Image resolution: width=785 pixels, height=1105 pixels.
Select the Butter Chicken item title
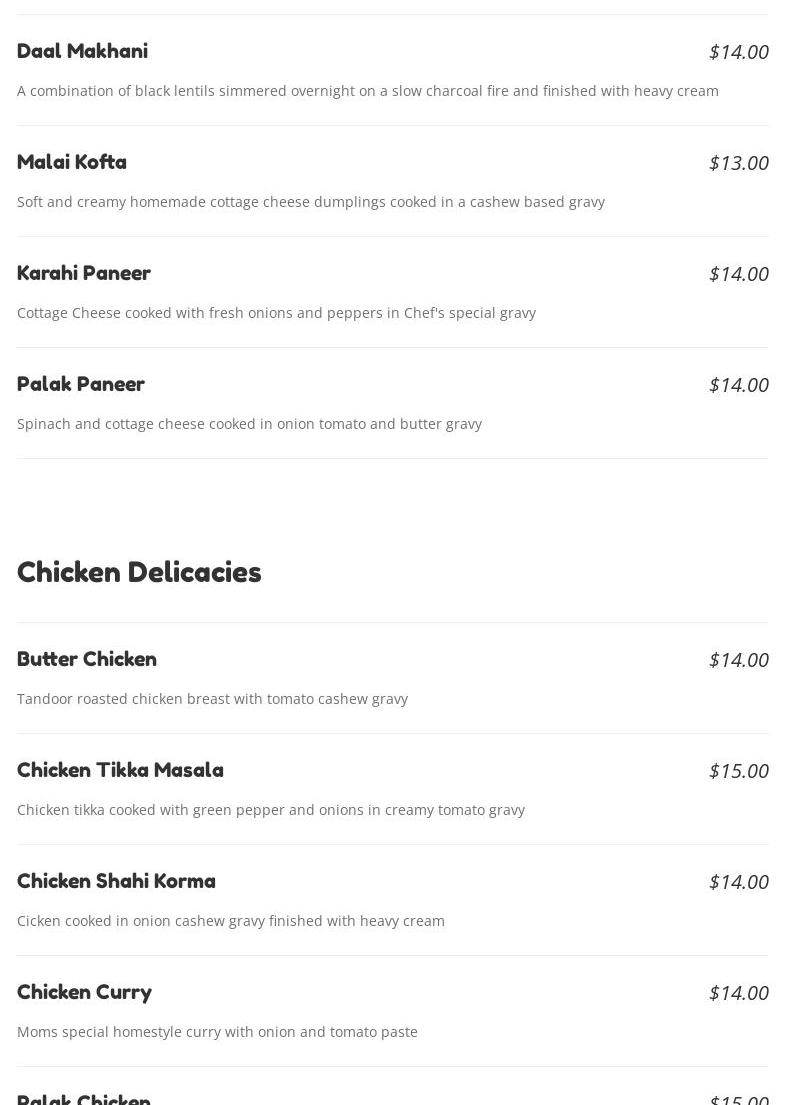(87, 659)
